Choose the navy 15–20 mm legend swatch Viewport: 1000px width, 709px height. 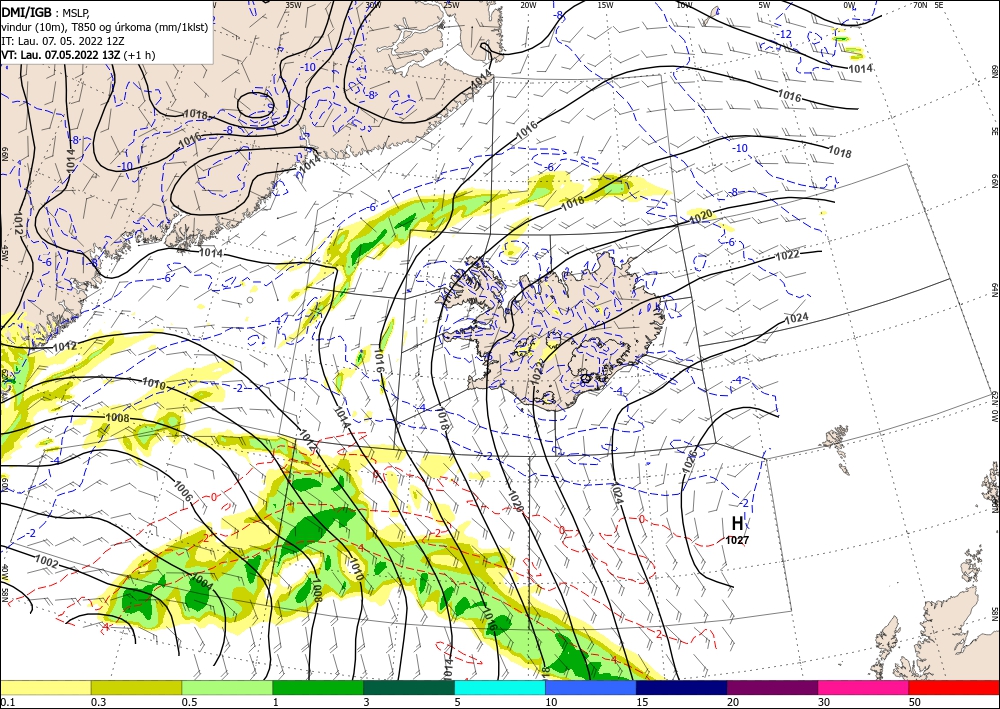[x=682, y=687]
